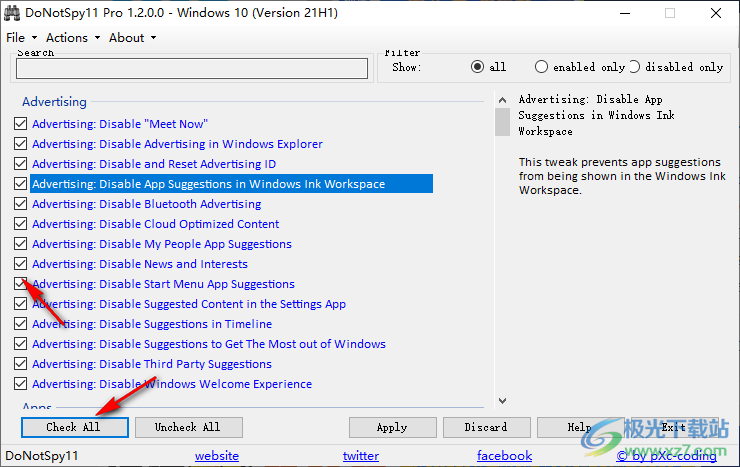The height and width of the screenshot is (467, 740).
Task: Click the Check All button
Action: click(75, 427)
